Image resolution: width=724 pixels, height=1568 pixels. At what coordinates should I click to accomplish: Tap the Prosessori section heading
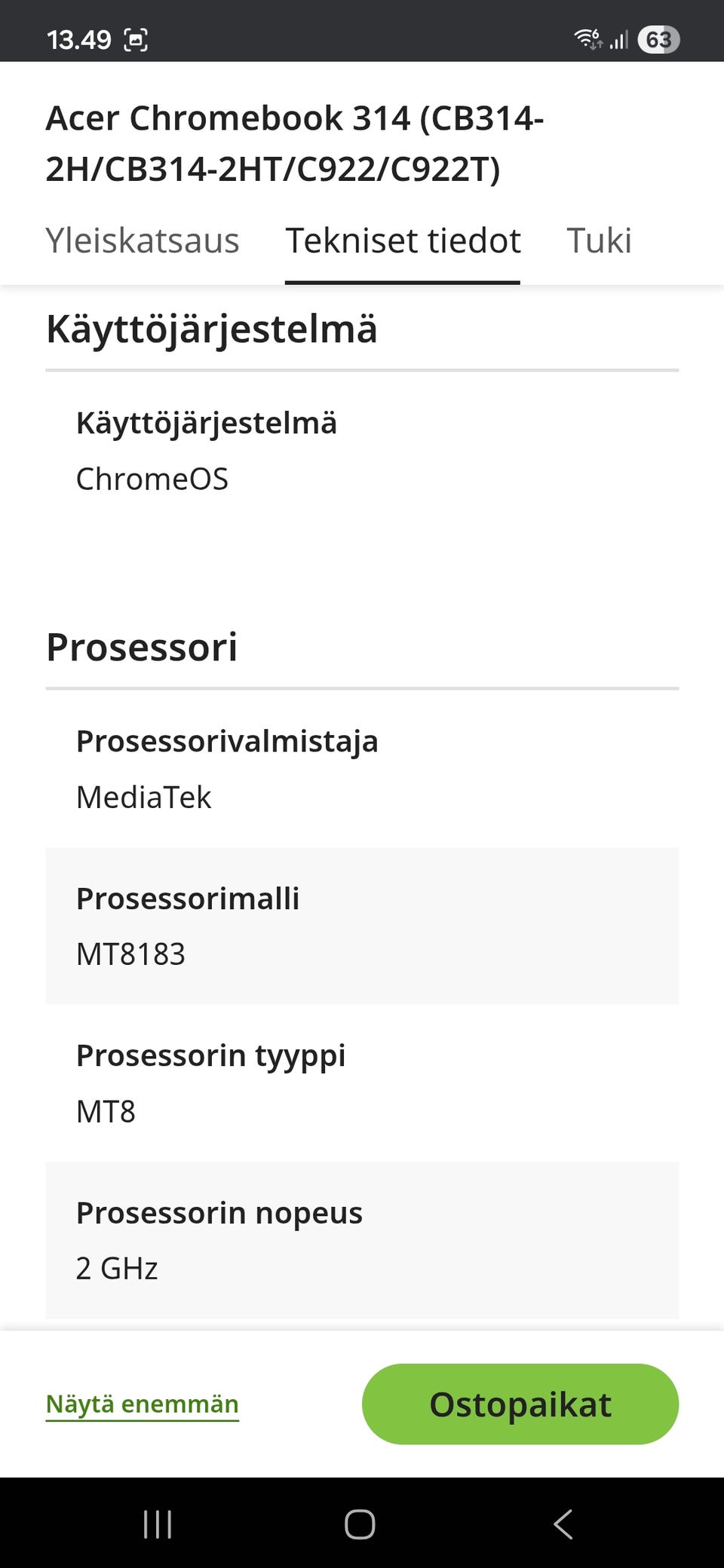(142, 648)
